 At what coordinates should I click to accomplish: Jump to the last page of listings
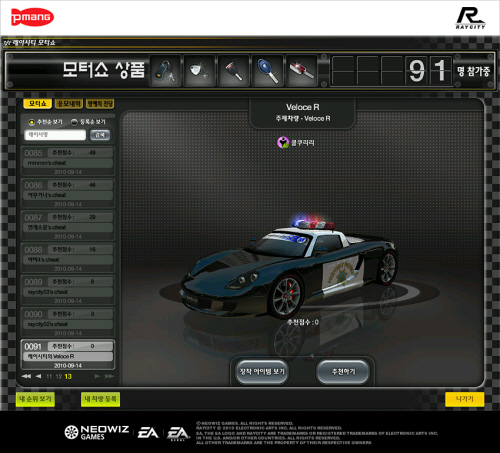(109, 376)
